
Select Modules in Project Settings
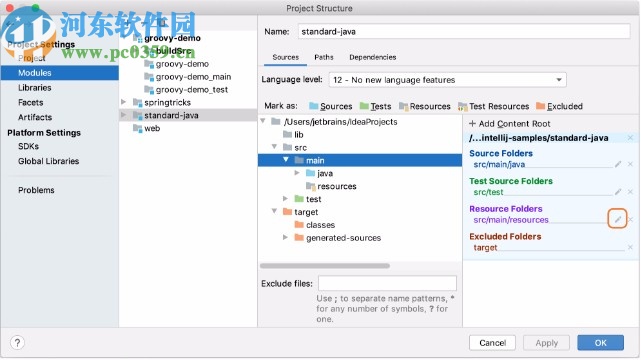[x=60, y=73]
